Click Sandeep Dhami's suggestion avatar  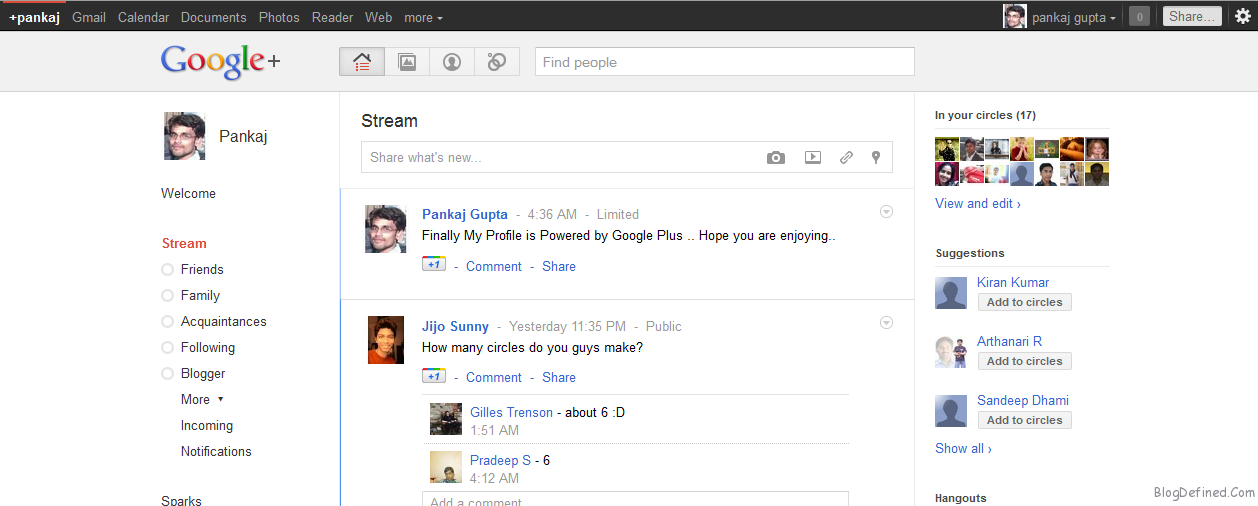click(x=951, y=411)
